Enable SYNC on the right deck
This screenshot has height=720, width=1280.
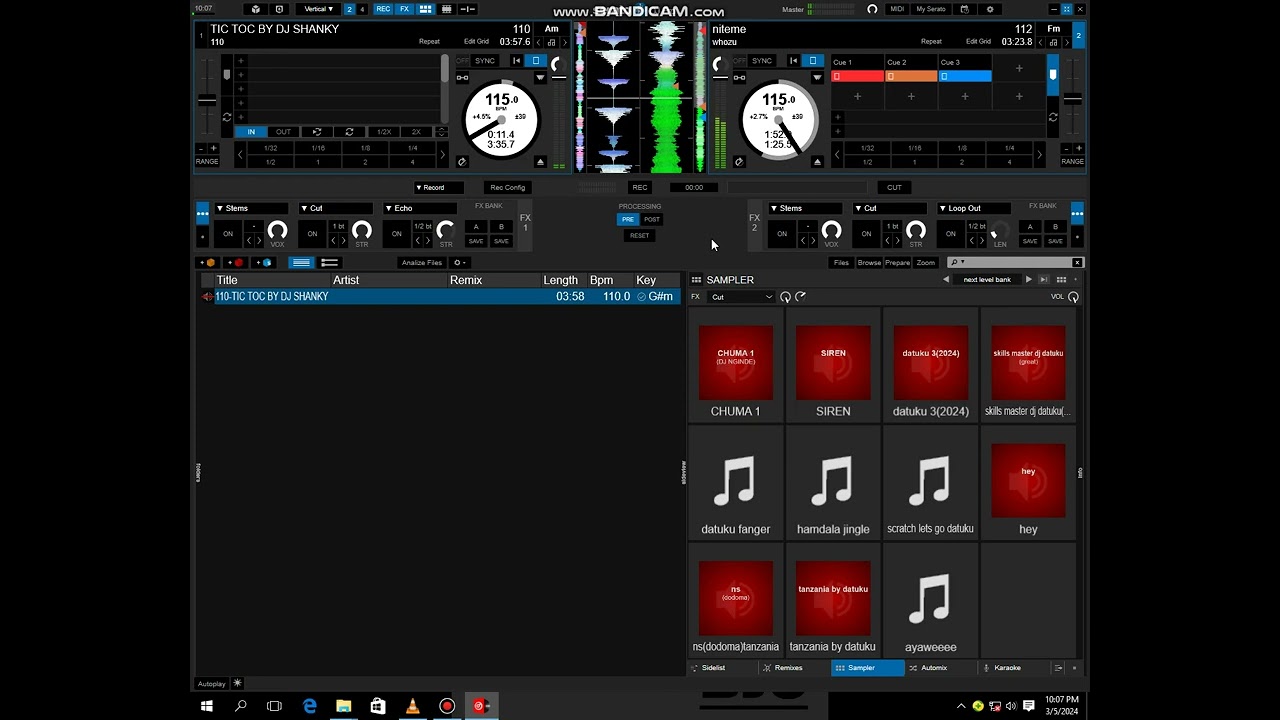(762, 61)
